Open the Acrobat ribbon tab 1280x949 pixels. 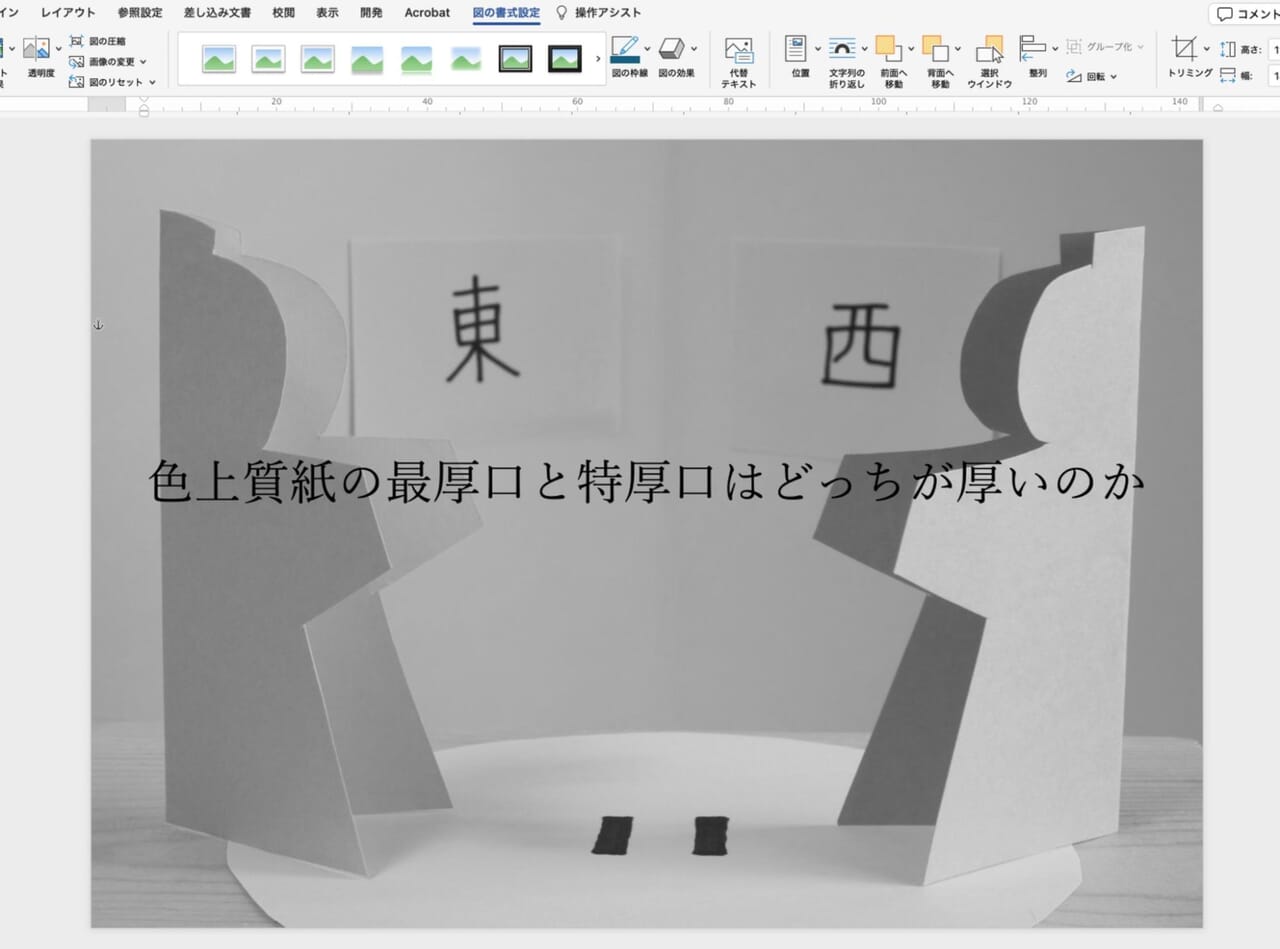[x=427, y=12]
